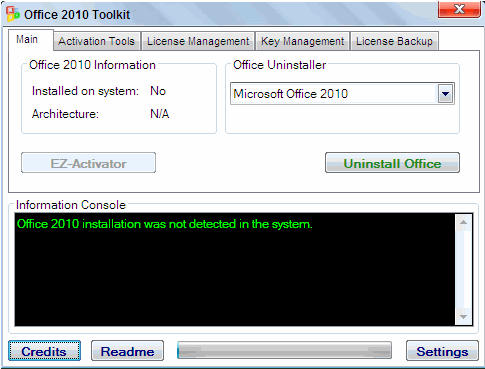Click the 'N/A' architecture value
The height and width of the screenshot is (369, 485).
[x=160, y=114]
